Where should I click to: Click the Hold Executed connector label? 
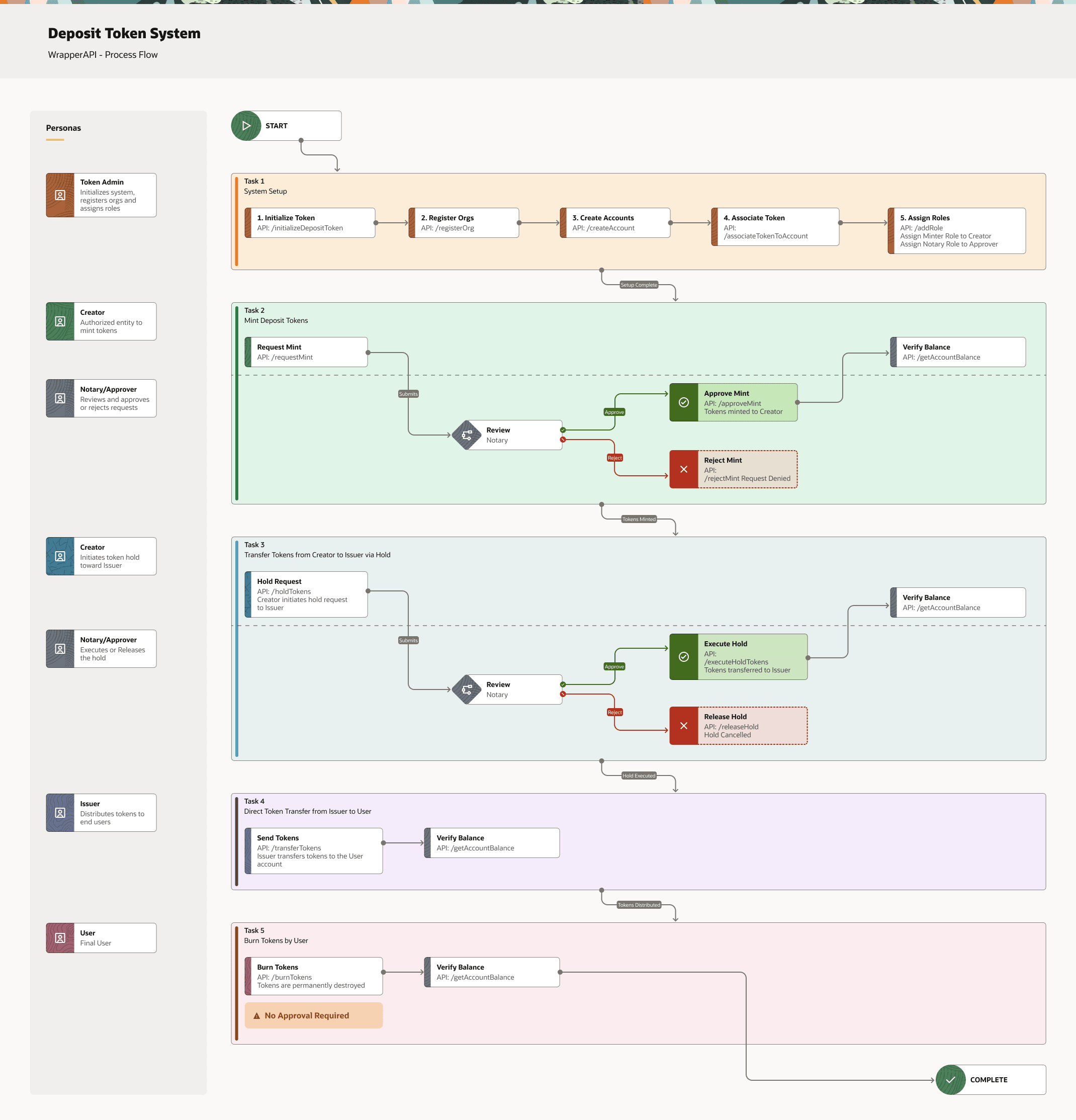[x=639, y=776]
